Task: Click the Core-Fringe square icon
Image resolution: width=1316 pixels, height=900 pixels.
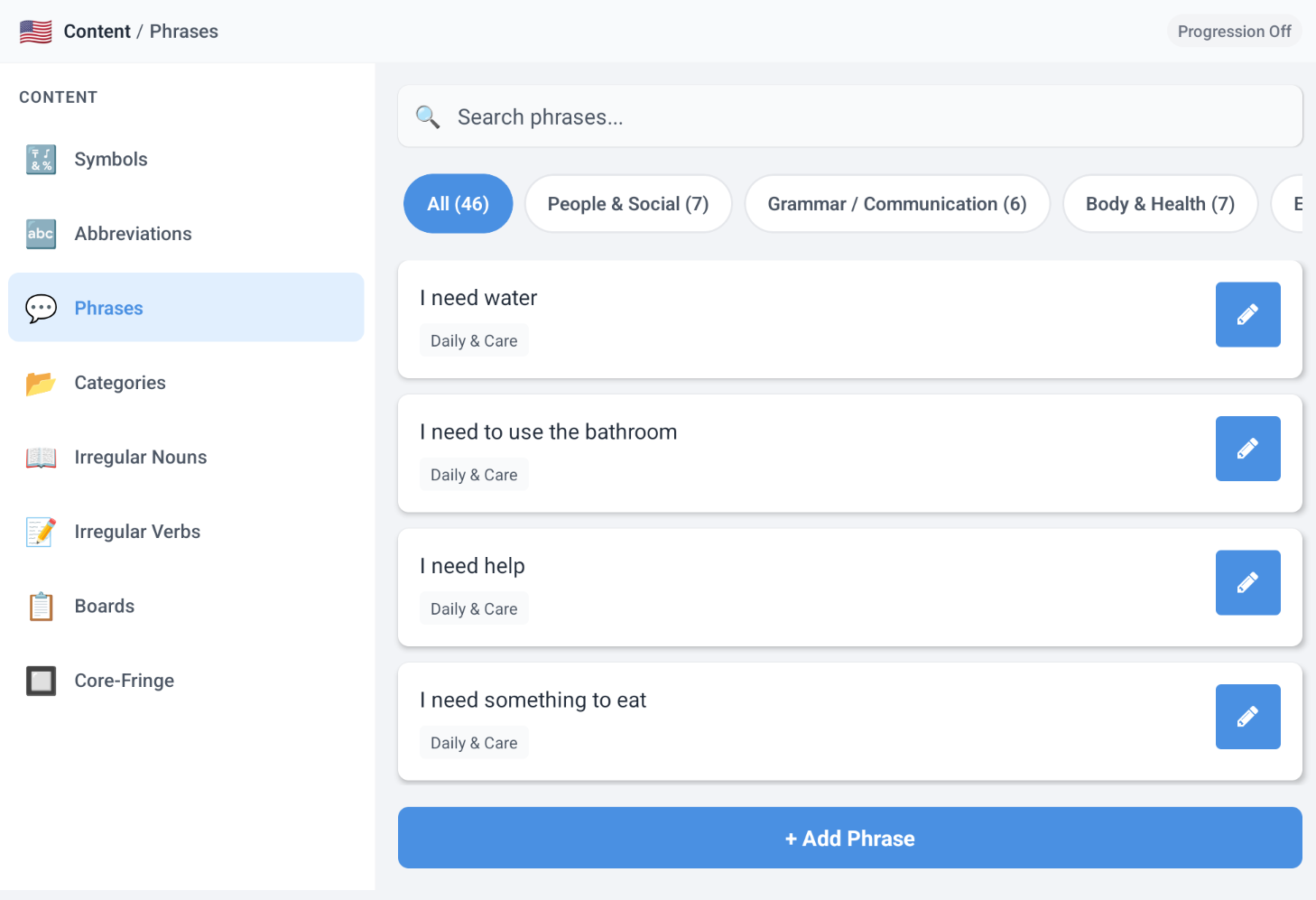Action: pos(41,681)
